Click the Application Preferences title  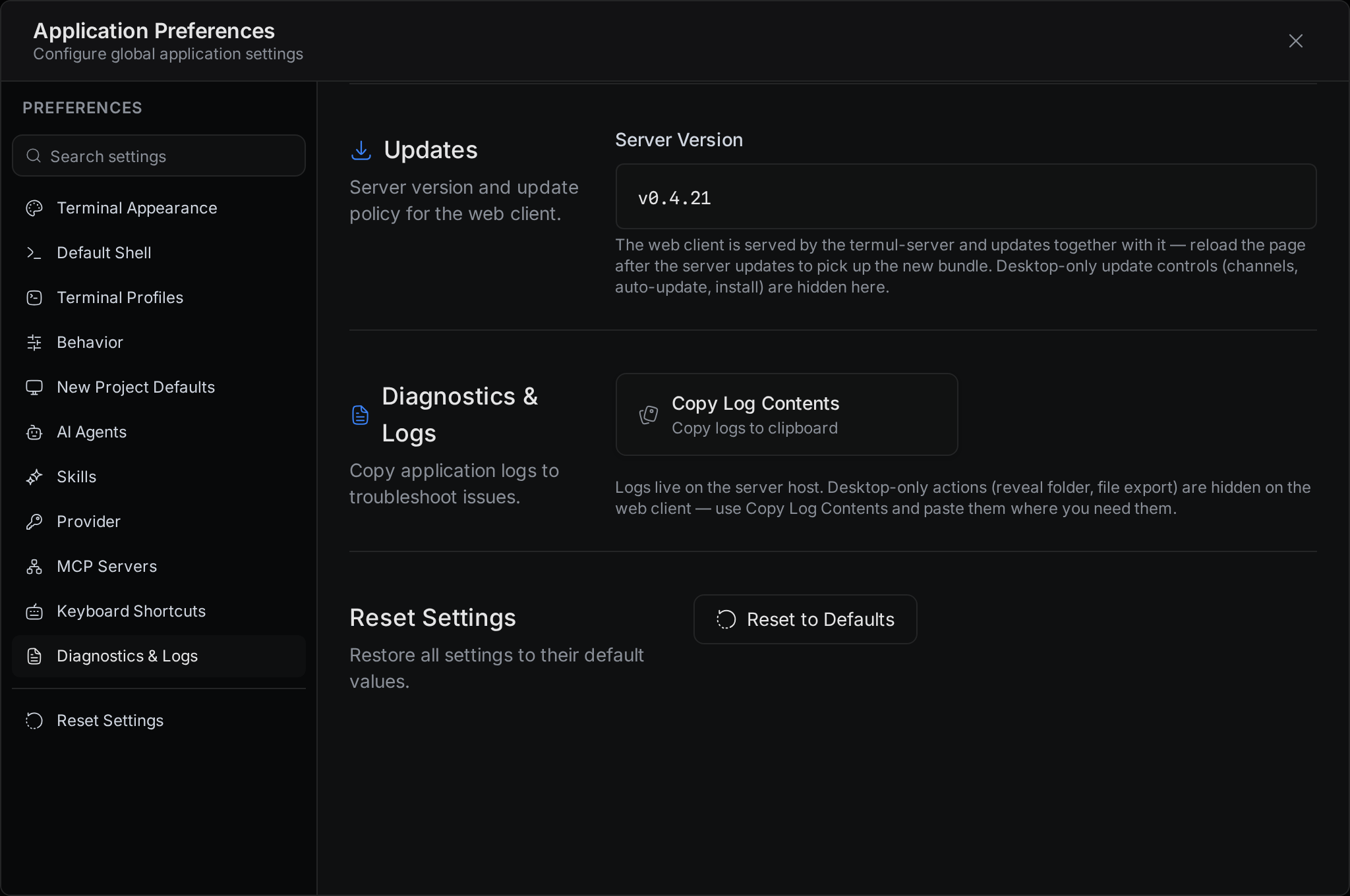[154, 31]
